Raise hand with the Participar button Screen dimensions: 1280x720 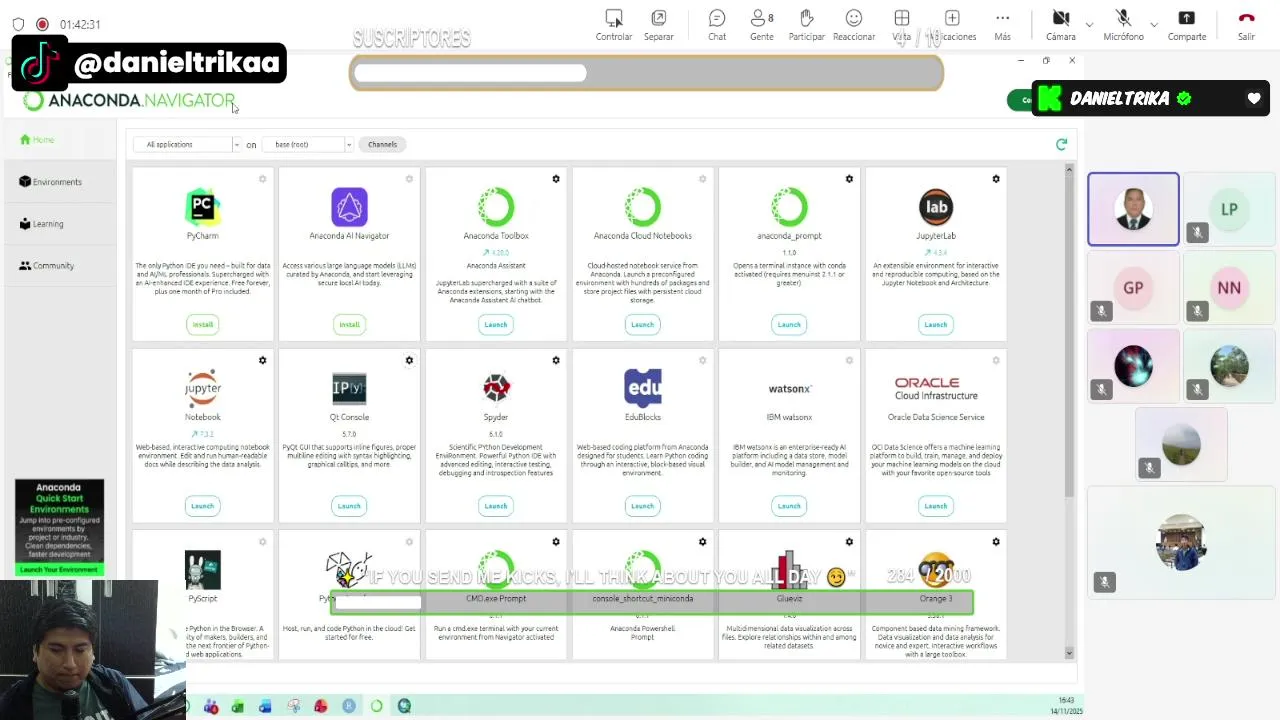[806, 25]
